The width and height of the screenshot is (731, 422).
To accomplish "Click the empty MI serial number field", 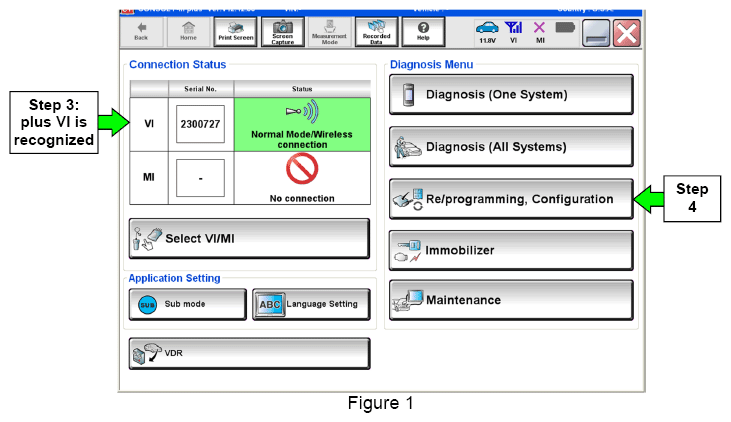I will tap(200, 178).
